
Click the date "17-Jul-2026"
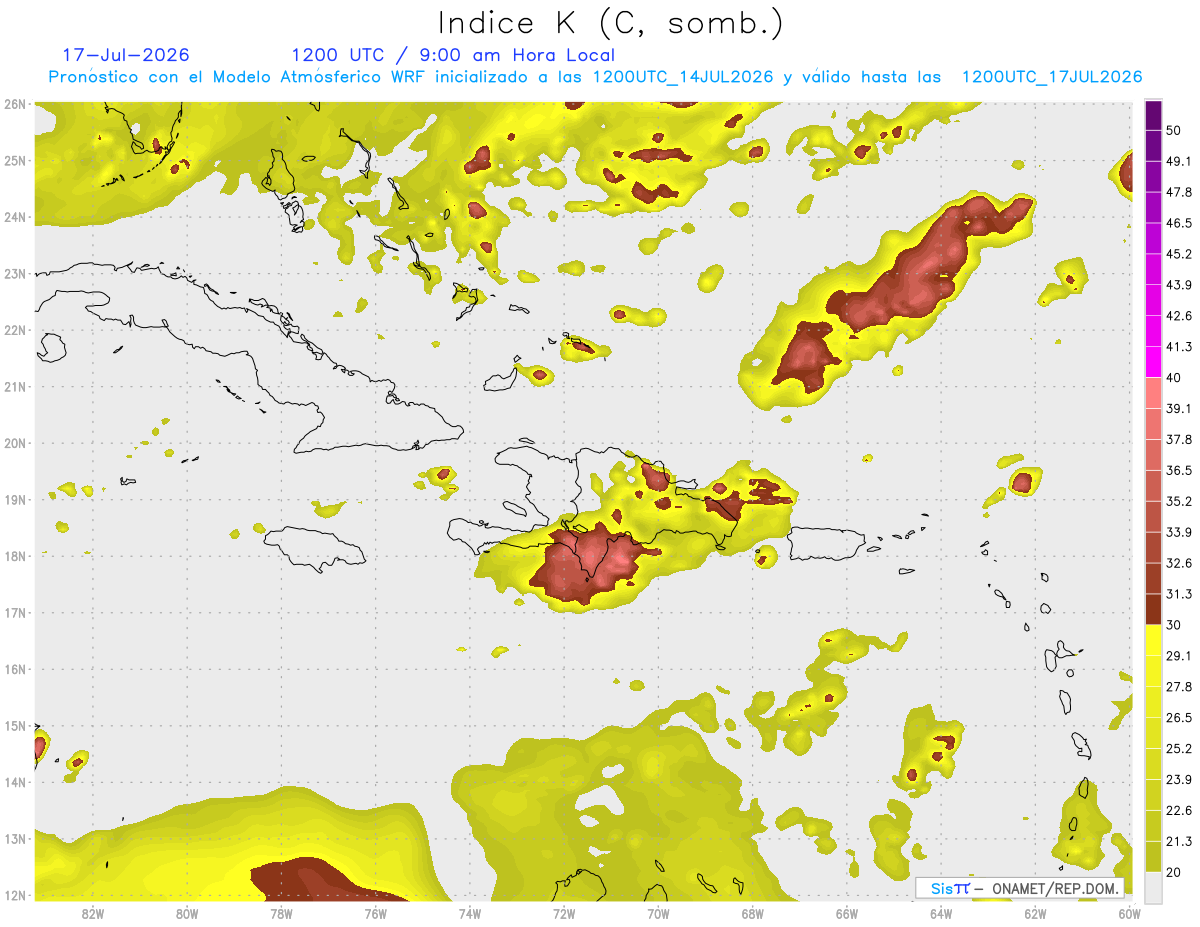[125, 55]
